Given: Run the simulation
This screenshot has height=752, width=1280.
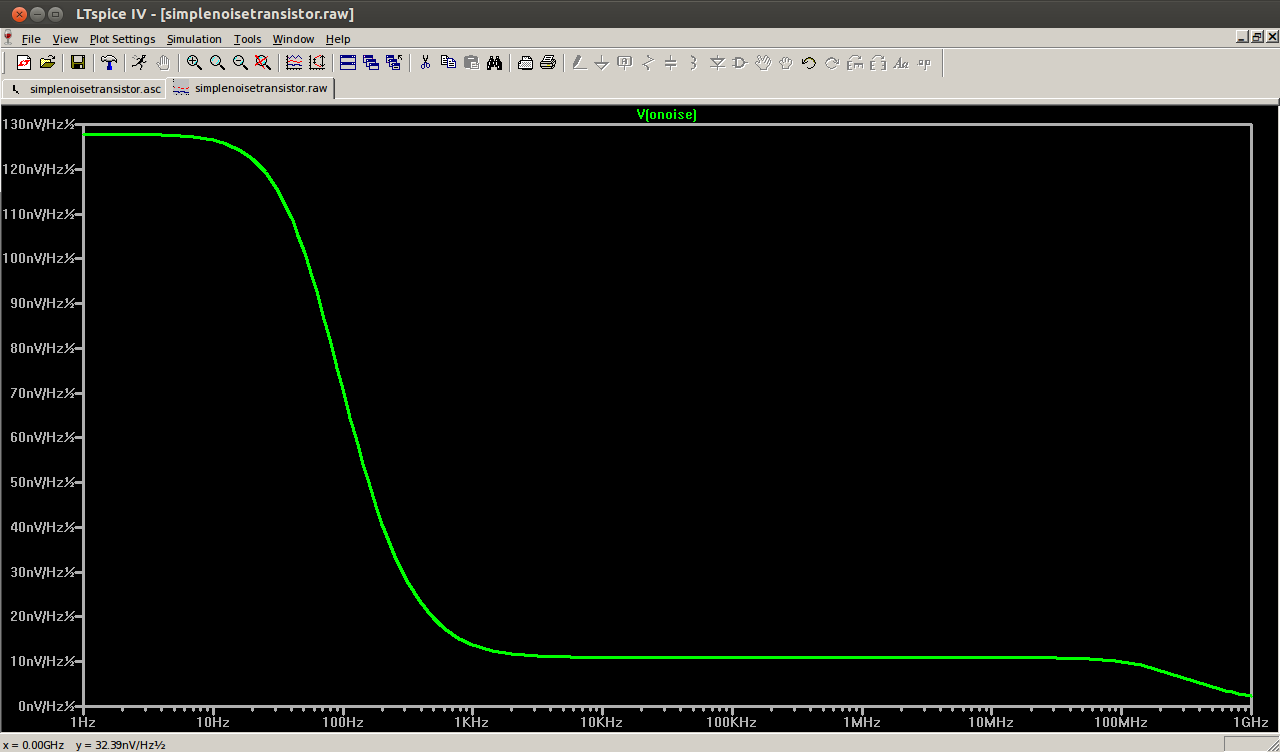Looking at the screenshot, I should click(139, 62).
